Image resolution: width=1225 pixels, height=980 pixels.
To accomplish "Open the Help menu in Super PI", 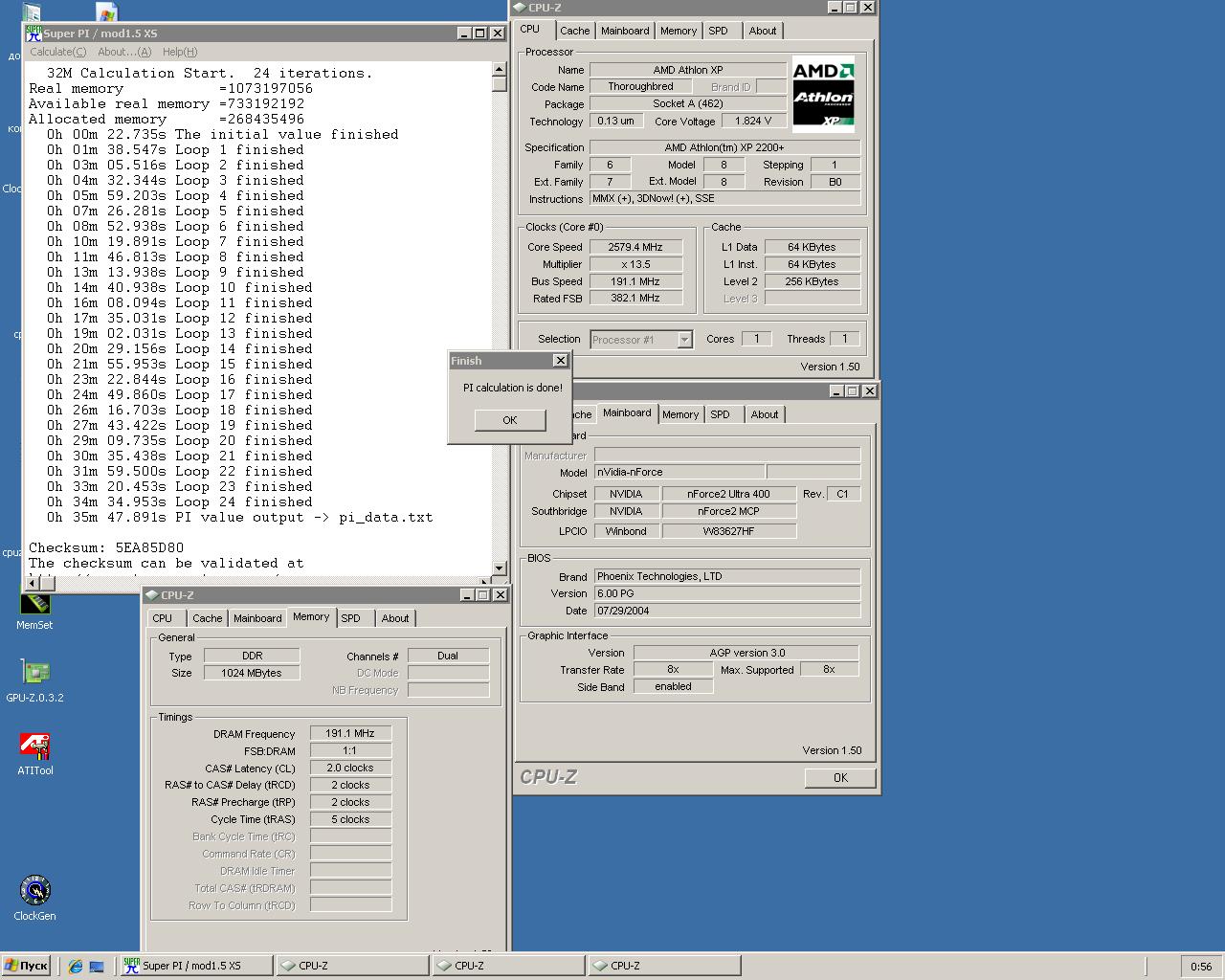I will pos(180,52).
